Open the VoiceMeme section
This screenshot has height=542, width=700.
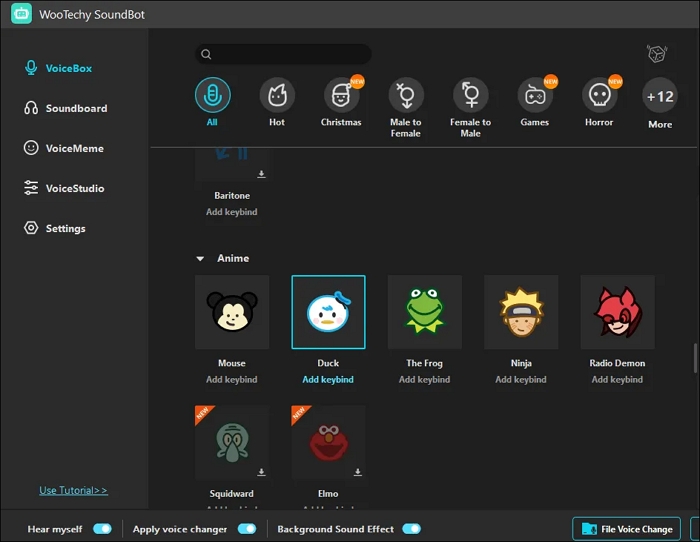[x=74, y=148]
